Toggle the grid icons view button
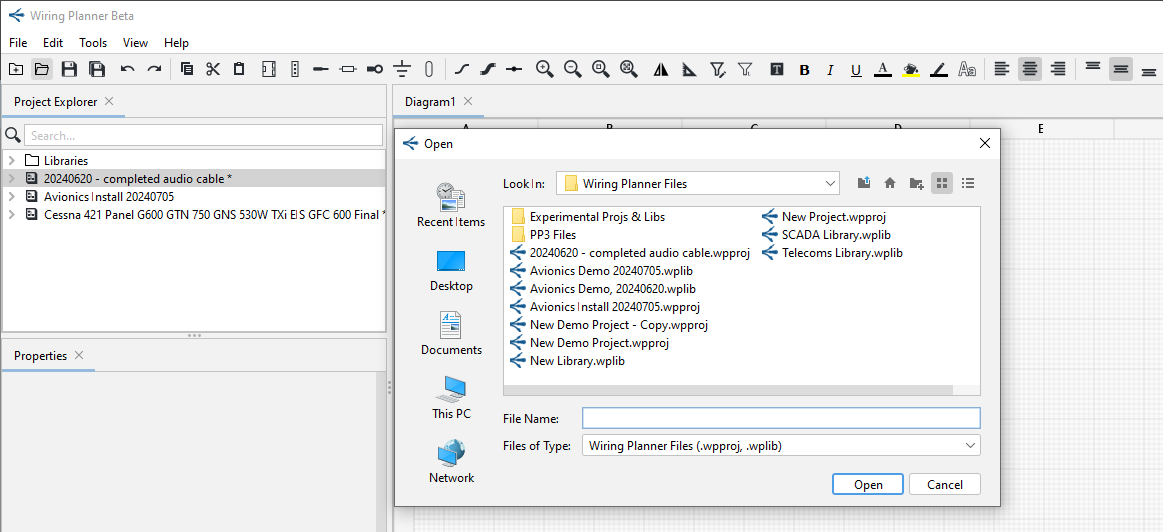The width and height of the screenshot is (1163, 532). coord(941,183)
